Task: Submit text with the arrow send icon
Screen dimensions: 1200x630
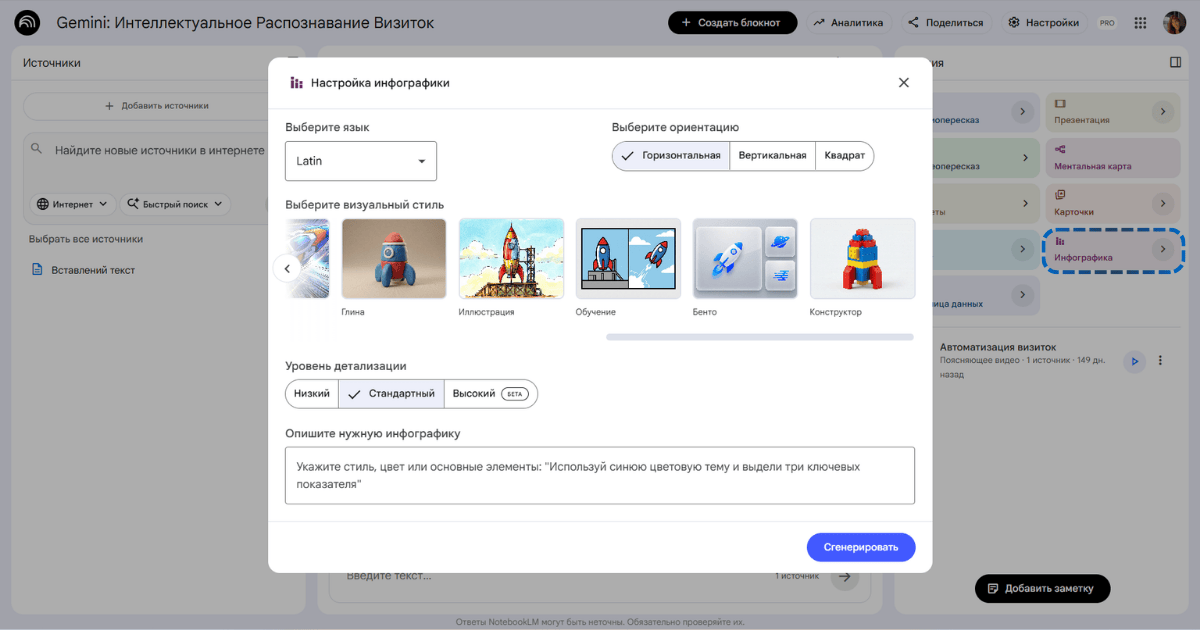Action: (844, 577)
